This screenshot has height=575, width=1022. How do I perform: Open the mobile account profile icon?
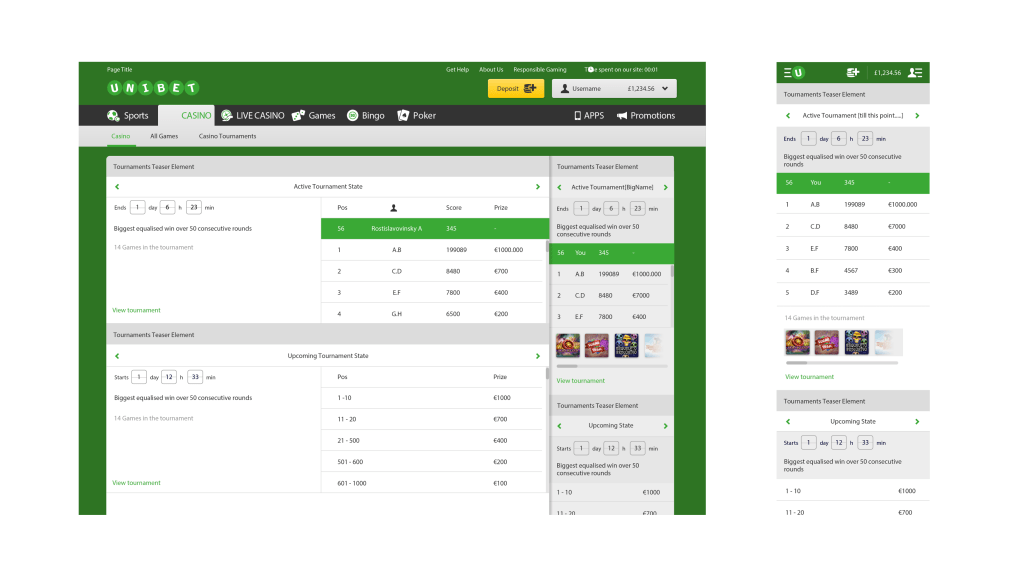click(916, 73)
